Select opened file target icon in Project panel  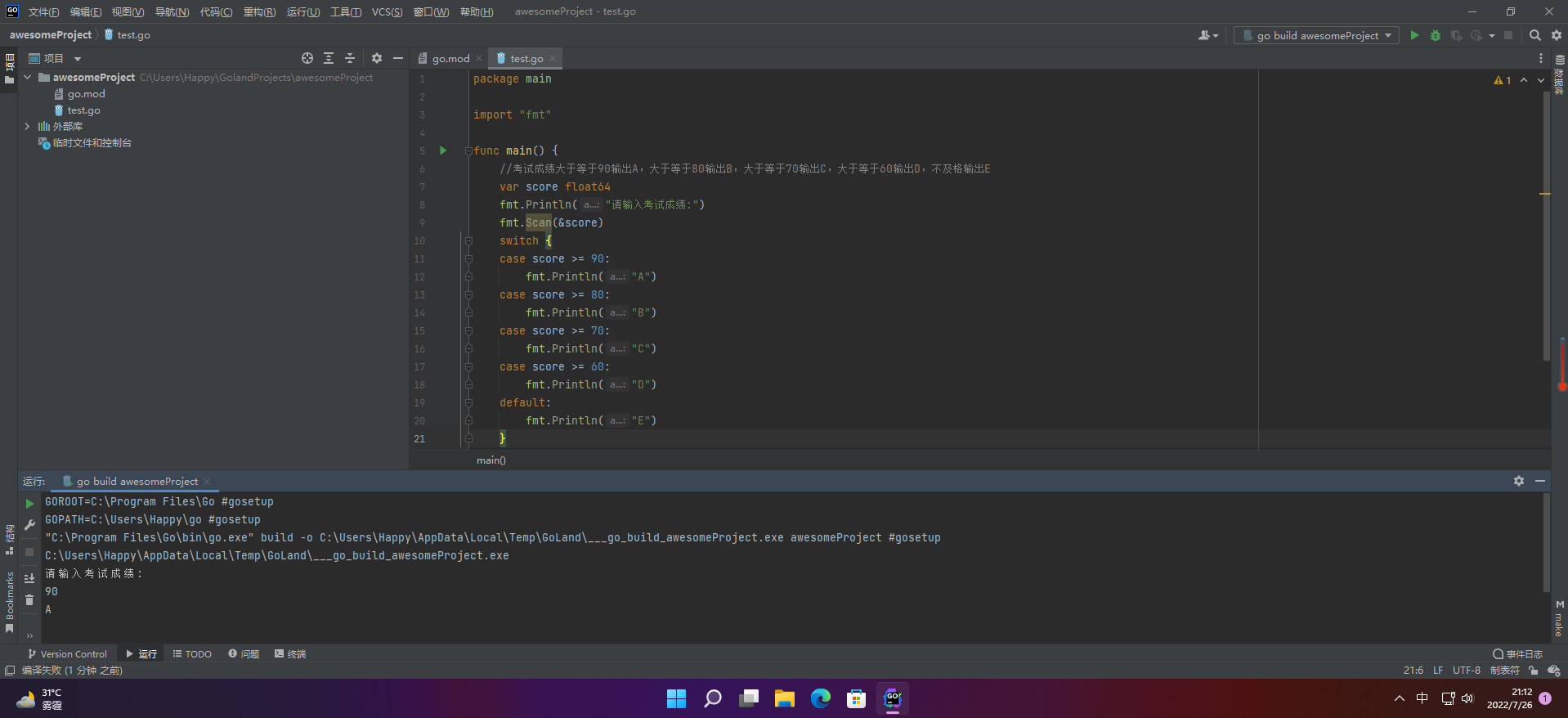(x=307, y=58)
